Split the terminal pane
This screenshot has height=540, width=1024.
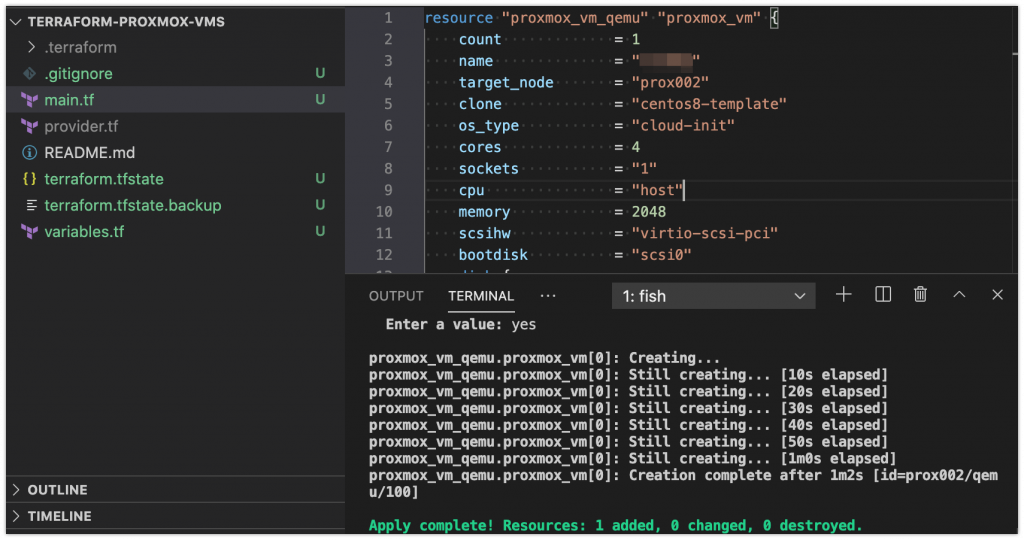point(882,295)
